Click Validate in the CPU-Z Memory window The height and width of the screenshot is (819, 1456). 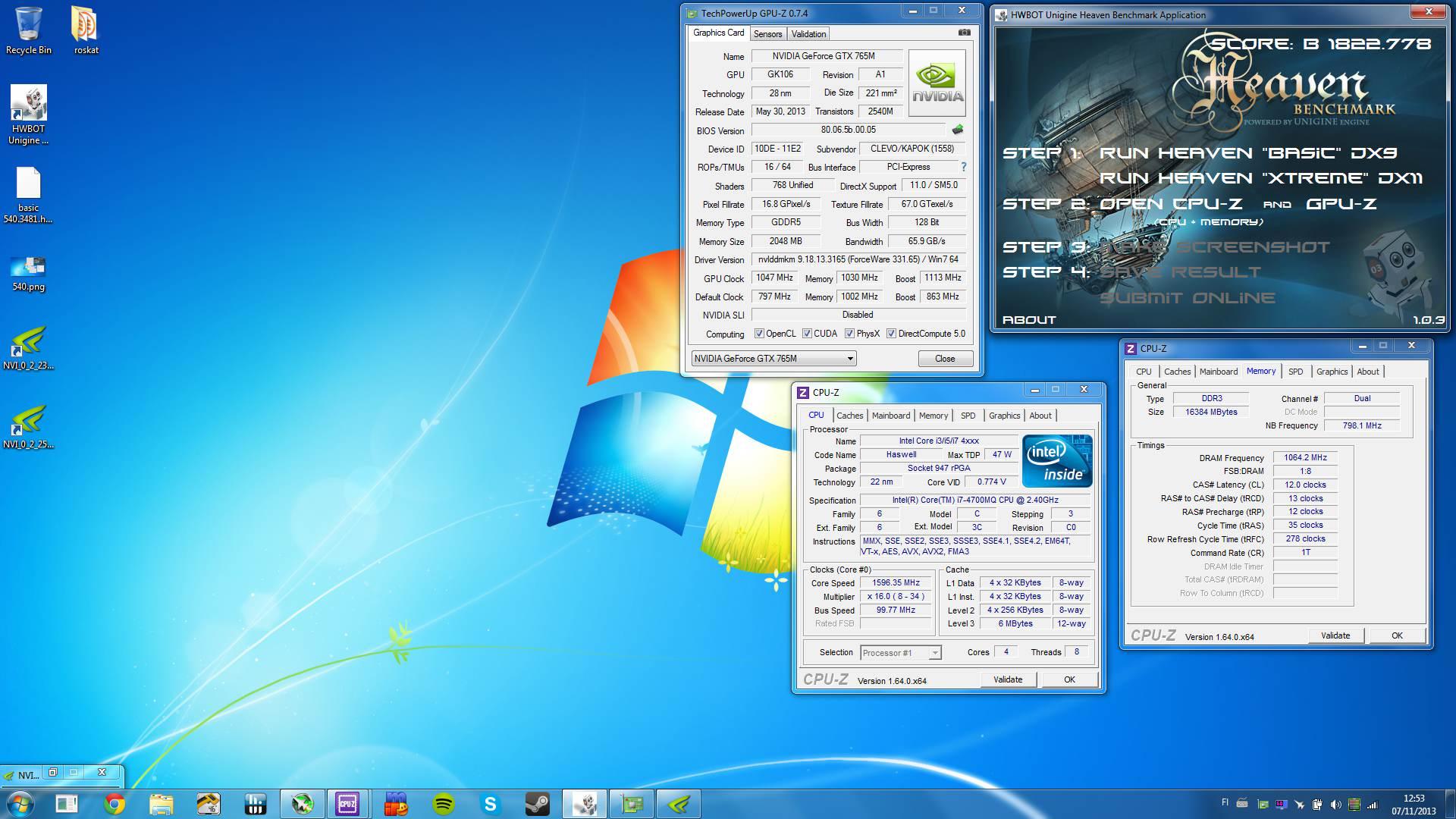point(1335,635)
